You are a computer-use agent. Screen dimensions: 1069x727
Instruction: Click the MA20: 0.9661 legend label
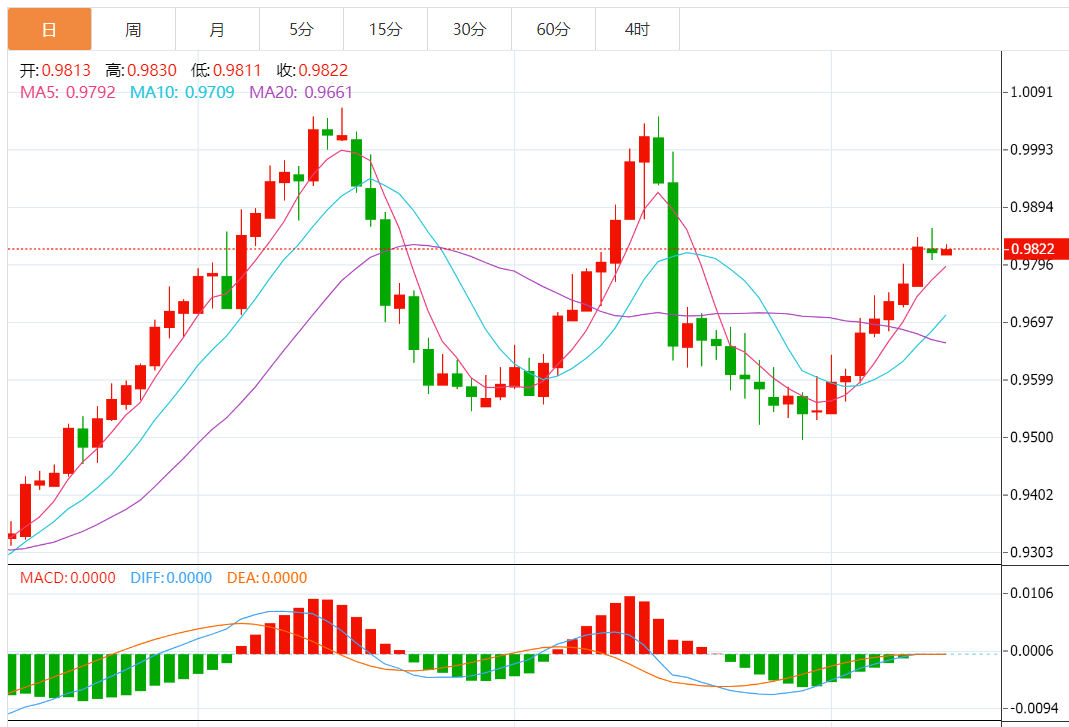click(x=301, y=92)
